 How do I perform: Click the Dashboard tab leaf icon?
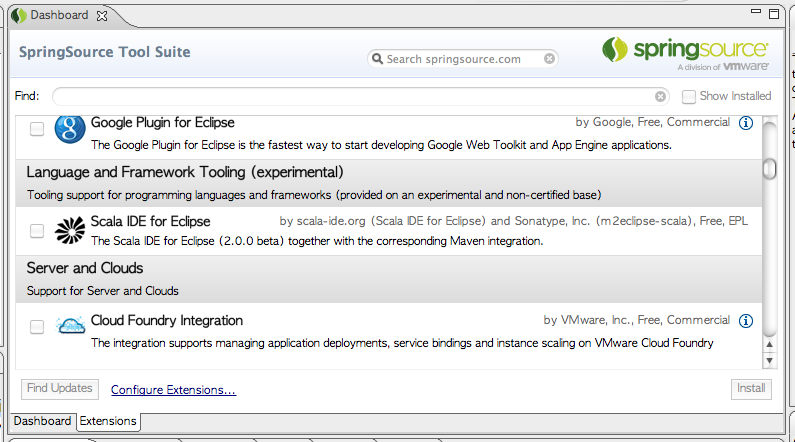[19, 16]
